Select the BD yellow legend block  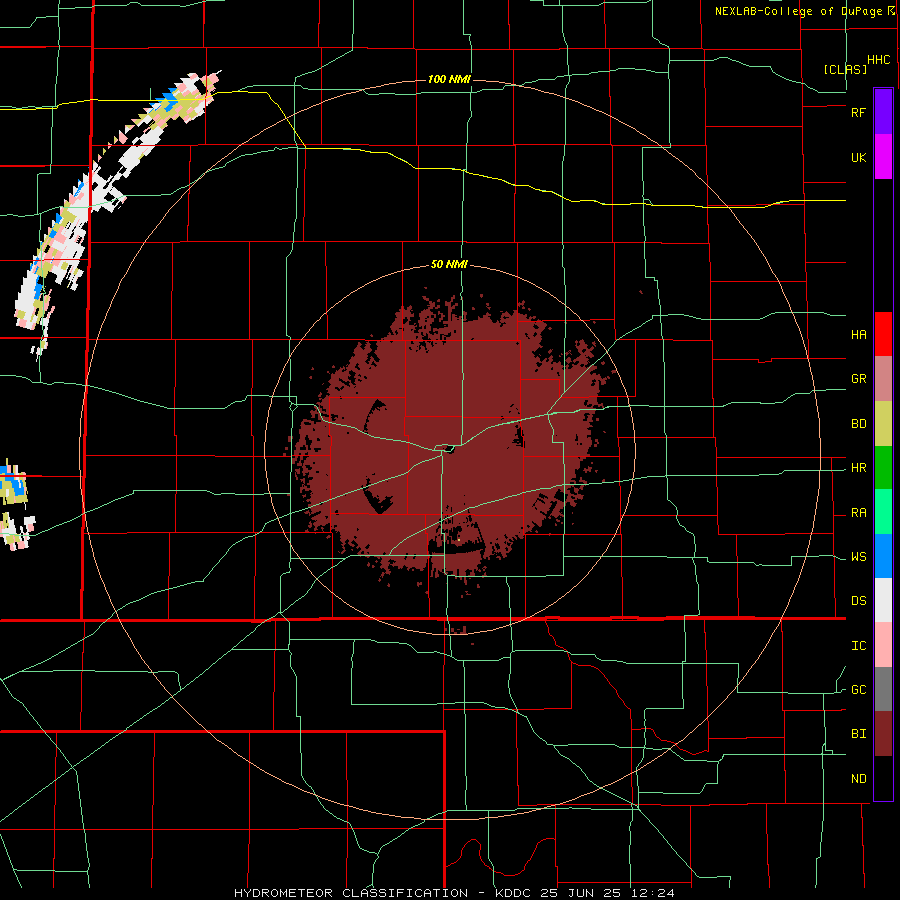pos(883,424)
